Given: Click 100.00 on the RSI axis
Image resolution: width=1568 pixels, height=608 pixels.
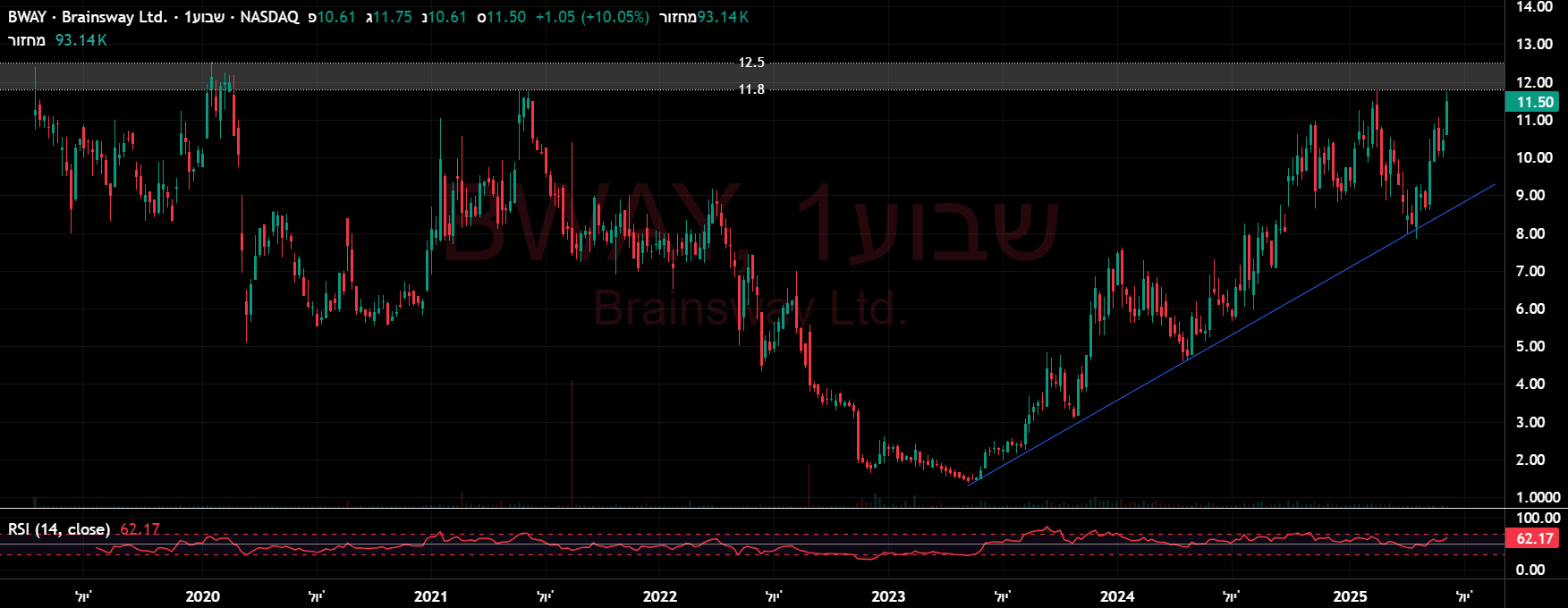Looking at the screenshot, I should point(1538,518).
